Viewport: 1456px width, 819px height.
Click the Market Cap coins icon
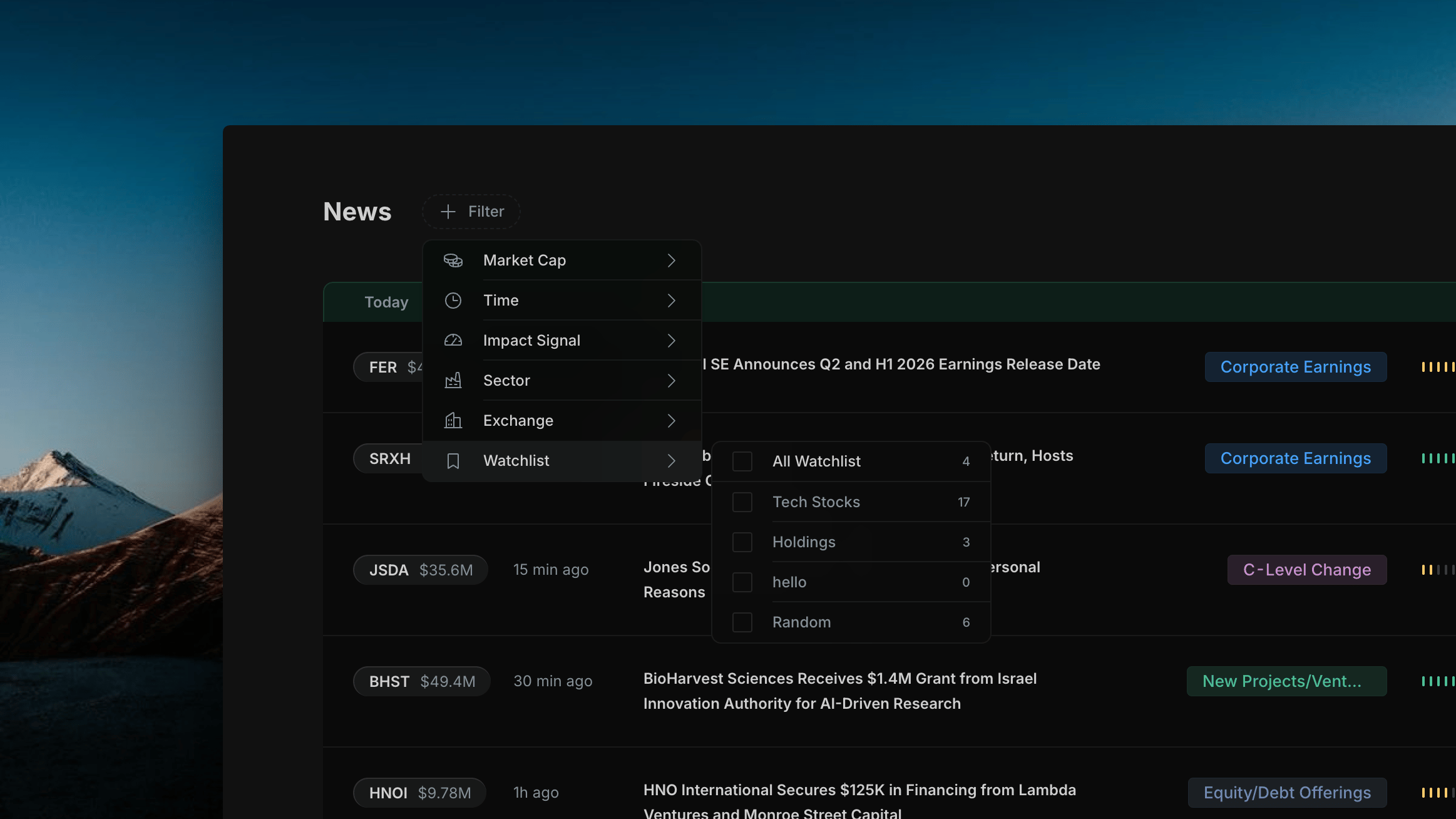(x=453, y=260)
